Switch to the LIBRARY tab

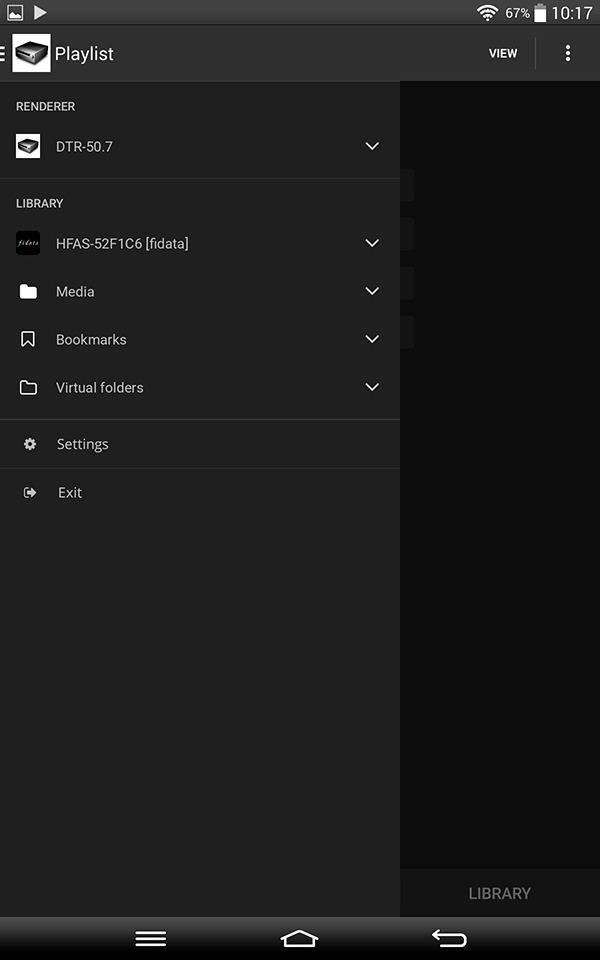tap(500, 893)
